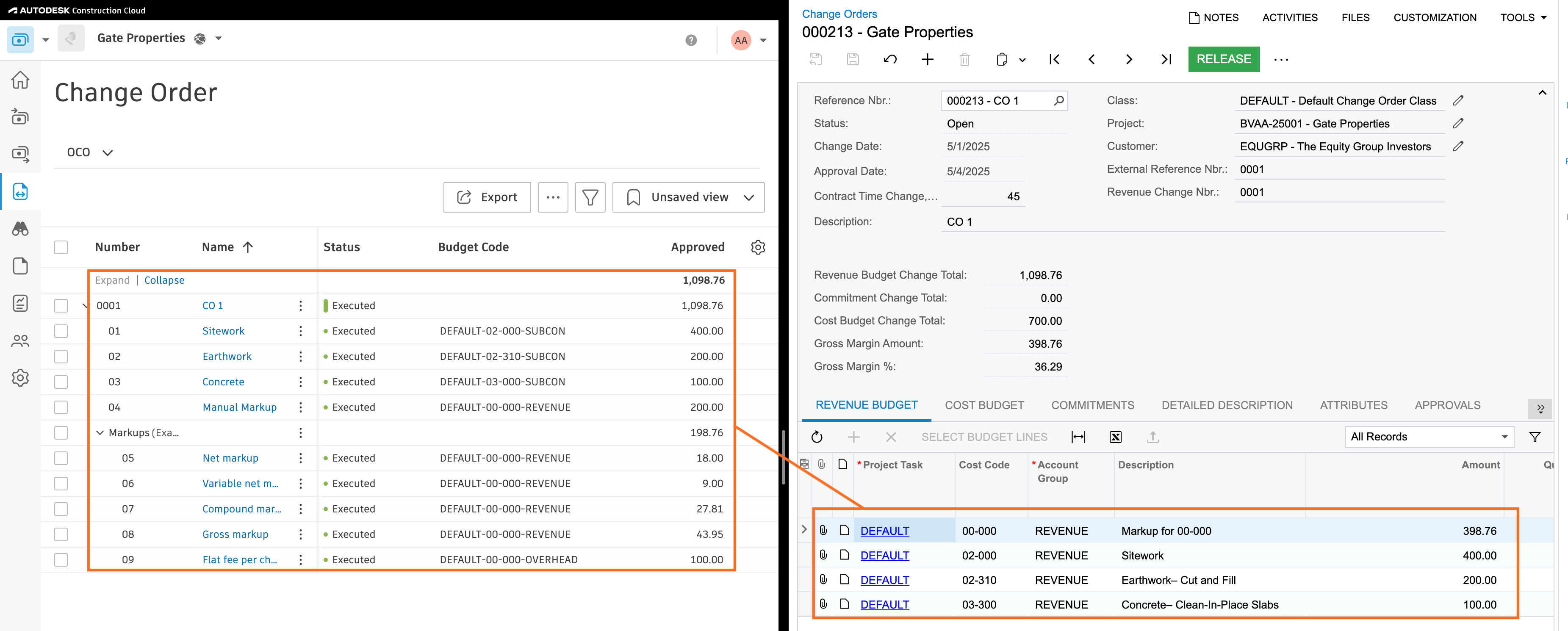Tick the checkbox beside Sitework row

61,331
